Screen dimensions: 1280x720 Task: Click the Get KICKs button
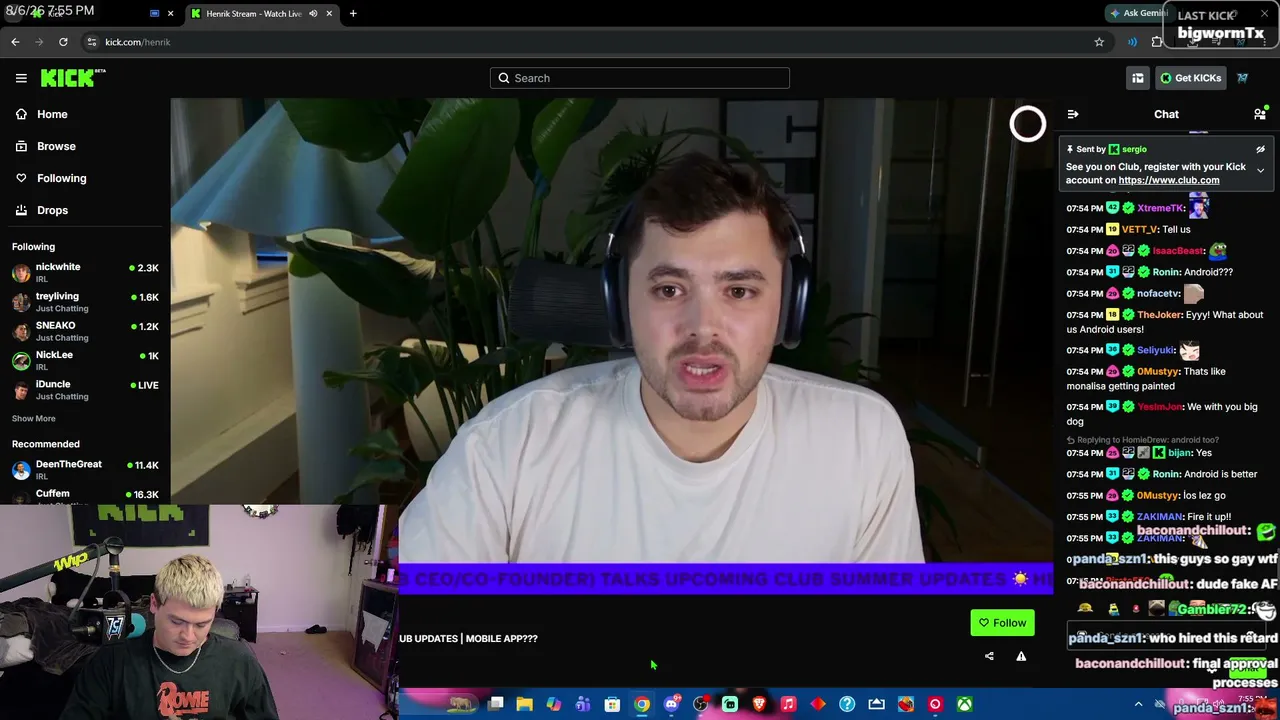click(x=1190, y=78)
